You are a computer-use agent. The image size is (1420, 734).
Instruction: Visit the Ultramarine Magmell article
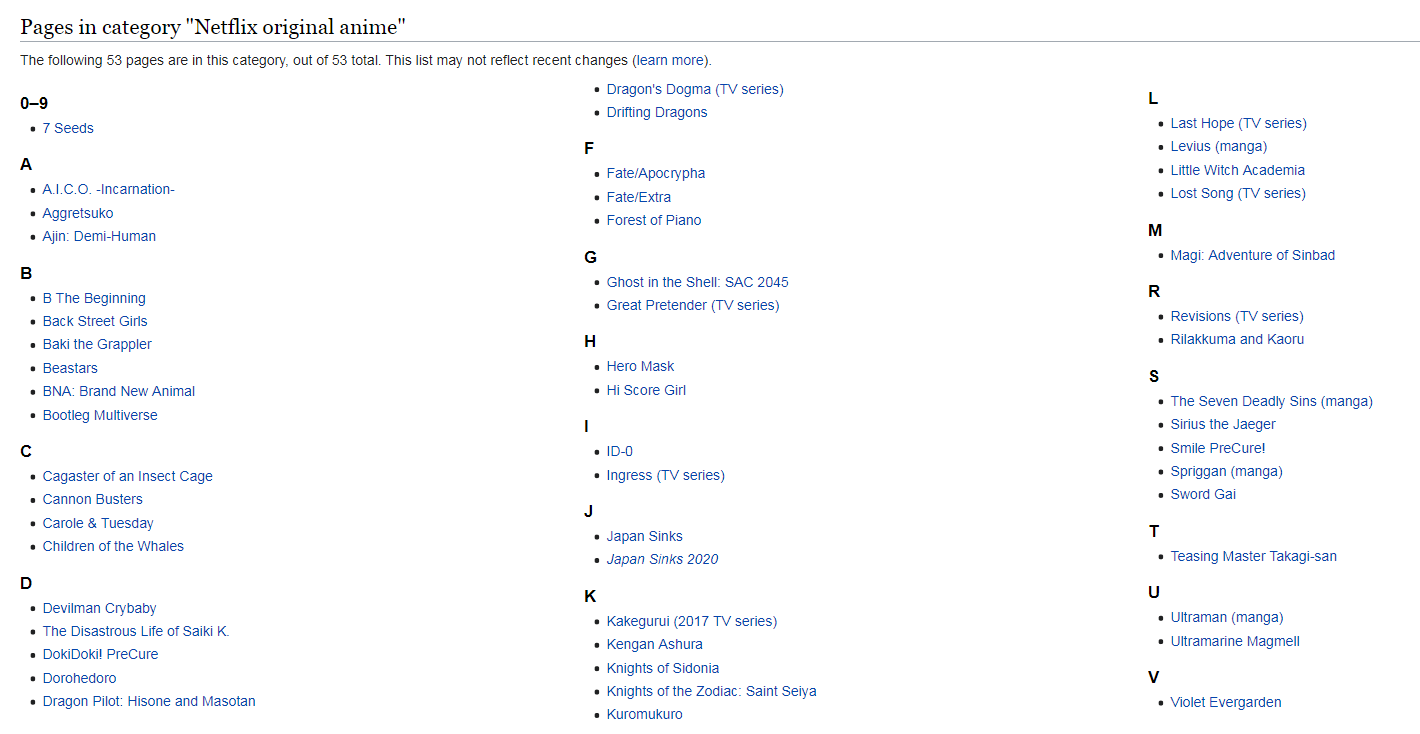pyautogui.click(x=1235, y=641)
